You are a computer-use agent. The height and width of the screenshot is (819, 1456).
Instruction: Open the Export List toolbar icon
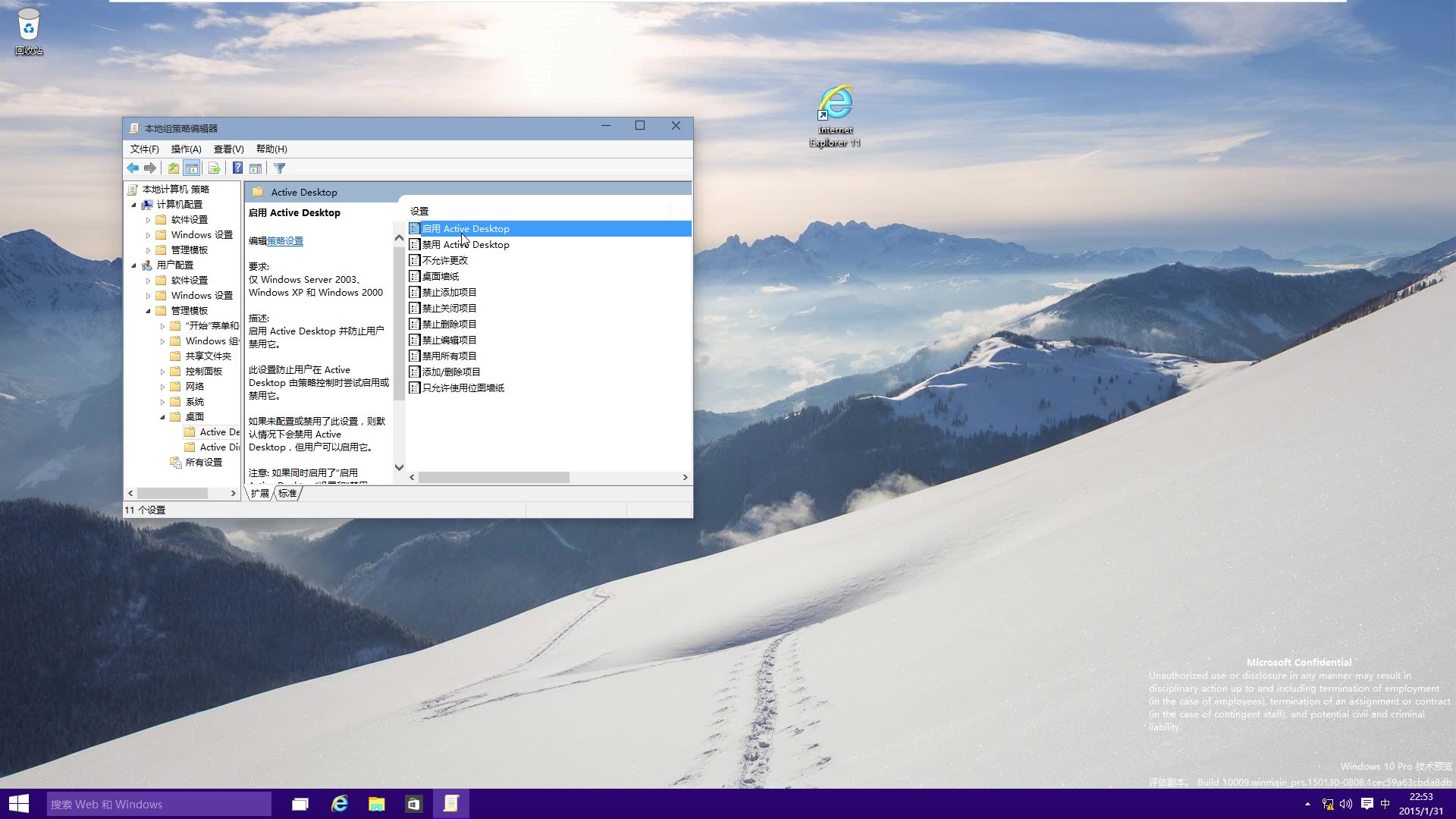tap(215, 168)
